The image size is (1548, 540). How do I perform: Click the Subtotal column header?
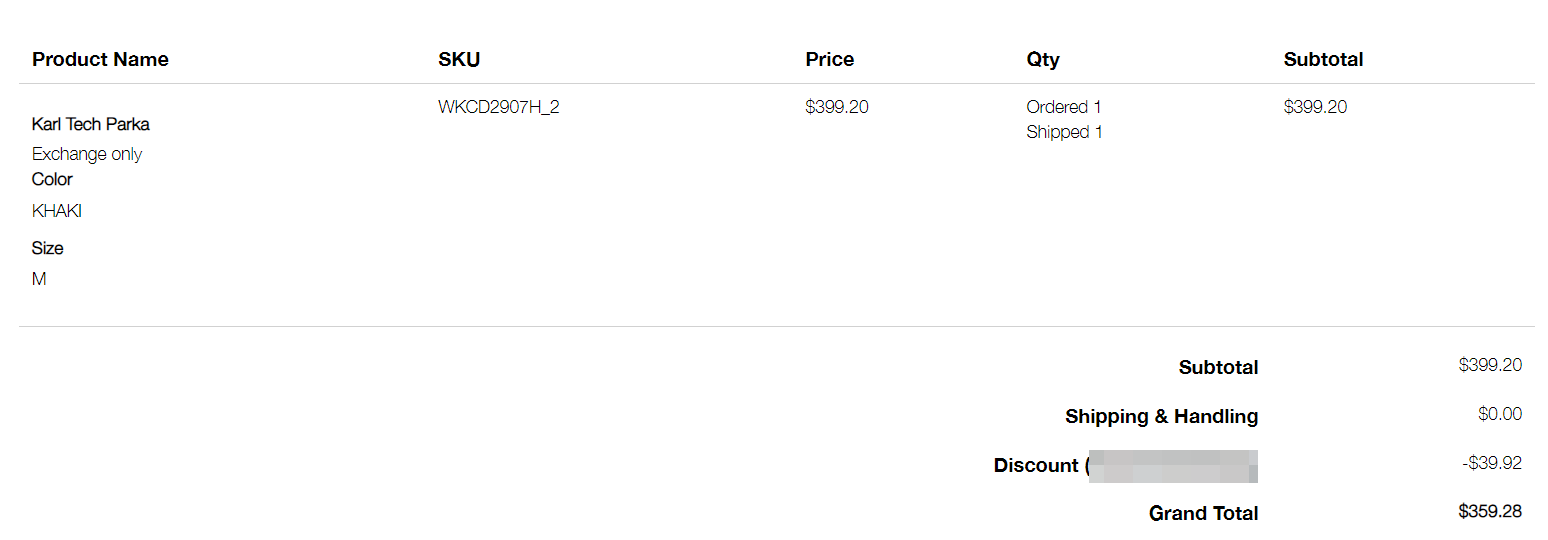coord(1323,59)
